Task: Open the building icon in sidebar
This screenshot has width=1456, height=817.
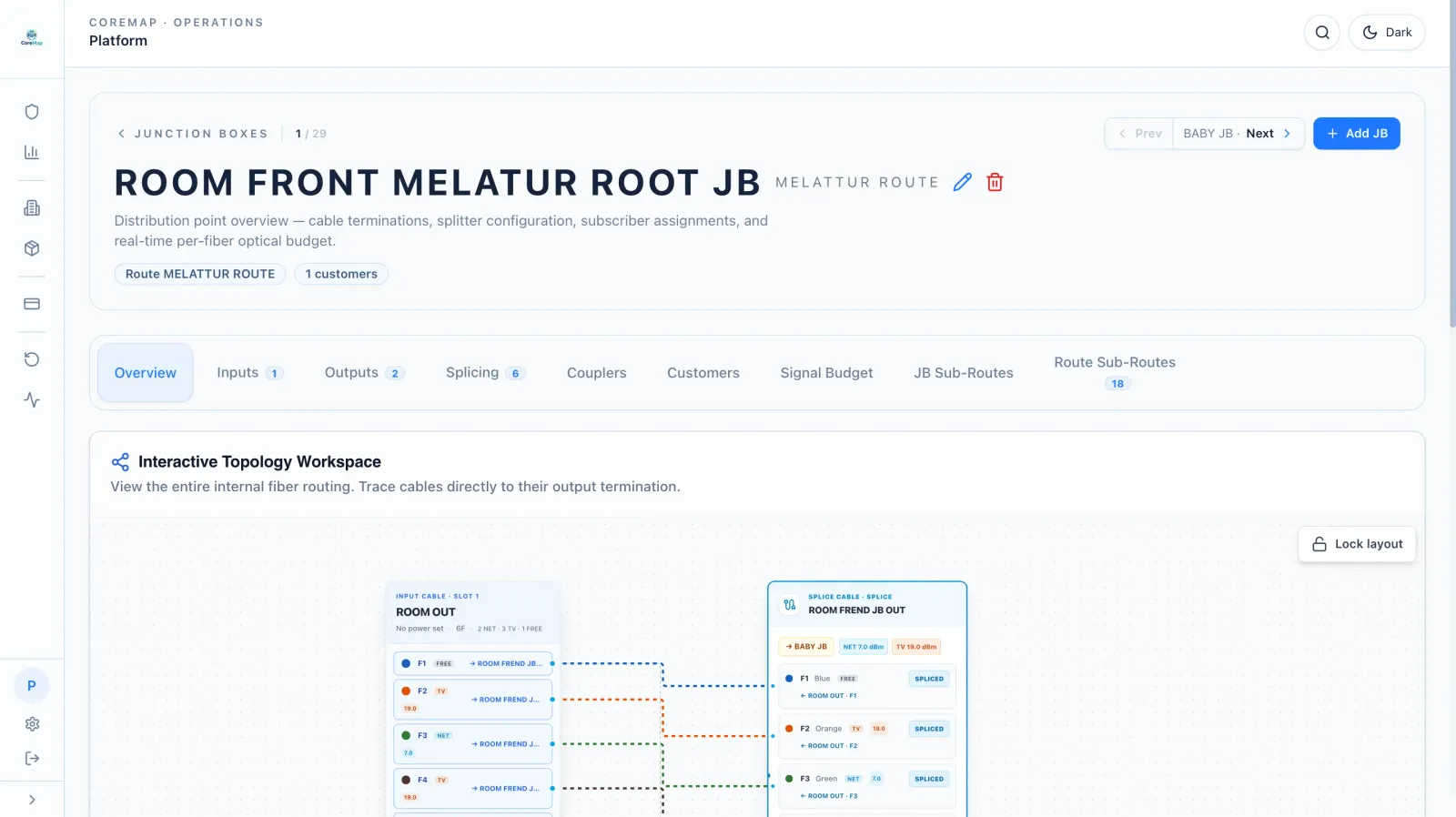Action: pyautogui.click(x=32, y=208)
